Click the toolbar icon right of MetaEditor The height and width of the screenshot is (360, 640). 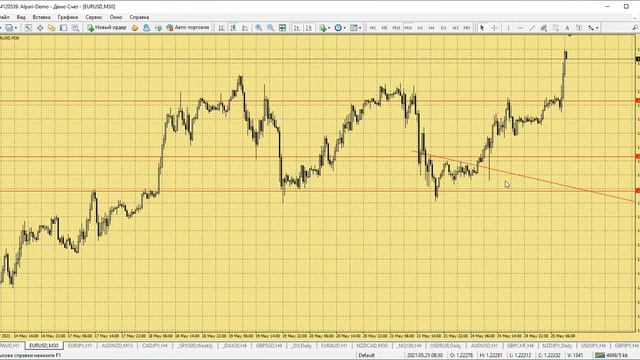(x=146, y=27)
